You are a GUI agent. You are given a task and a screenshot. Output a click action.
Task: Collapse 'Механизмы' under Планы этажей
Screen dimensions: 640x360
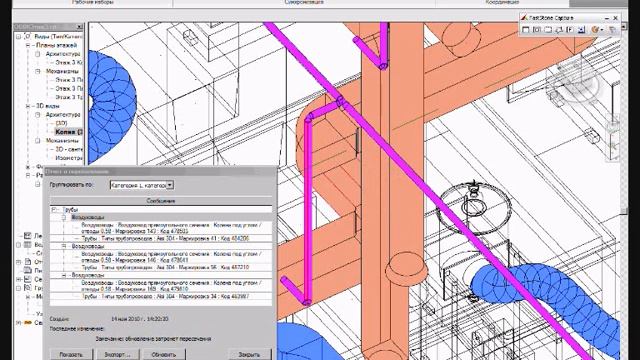coord(38,71)
